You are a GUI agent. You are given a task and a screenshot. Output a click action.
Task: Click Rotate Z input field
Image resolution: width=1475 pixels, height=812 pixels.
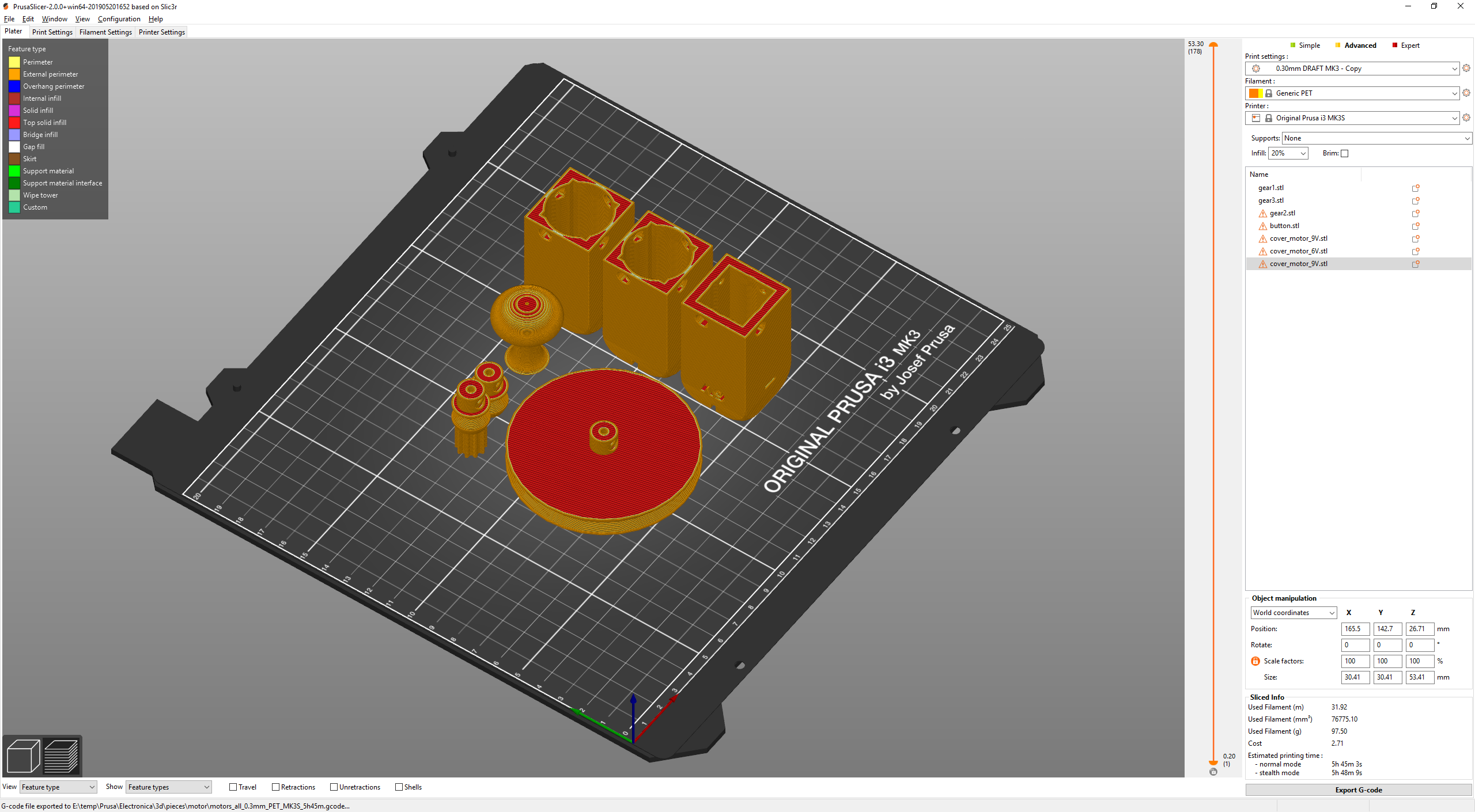click(1420, 645)
